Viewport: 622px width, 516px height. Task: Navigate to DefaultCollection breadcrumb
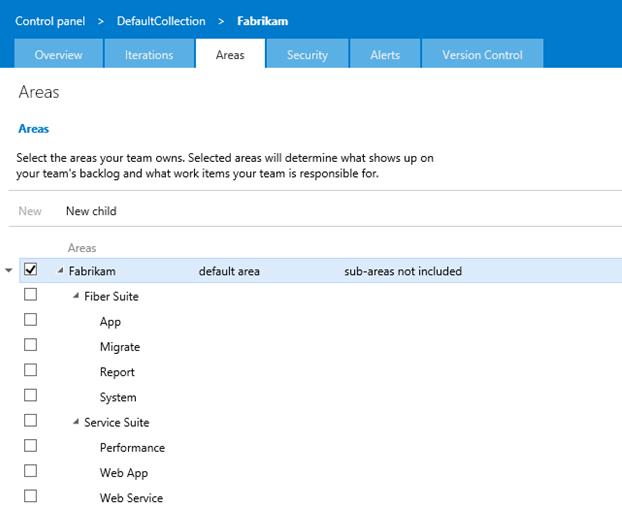tap(161, 21)
